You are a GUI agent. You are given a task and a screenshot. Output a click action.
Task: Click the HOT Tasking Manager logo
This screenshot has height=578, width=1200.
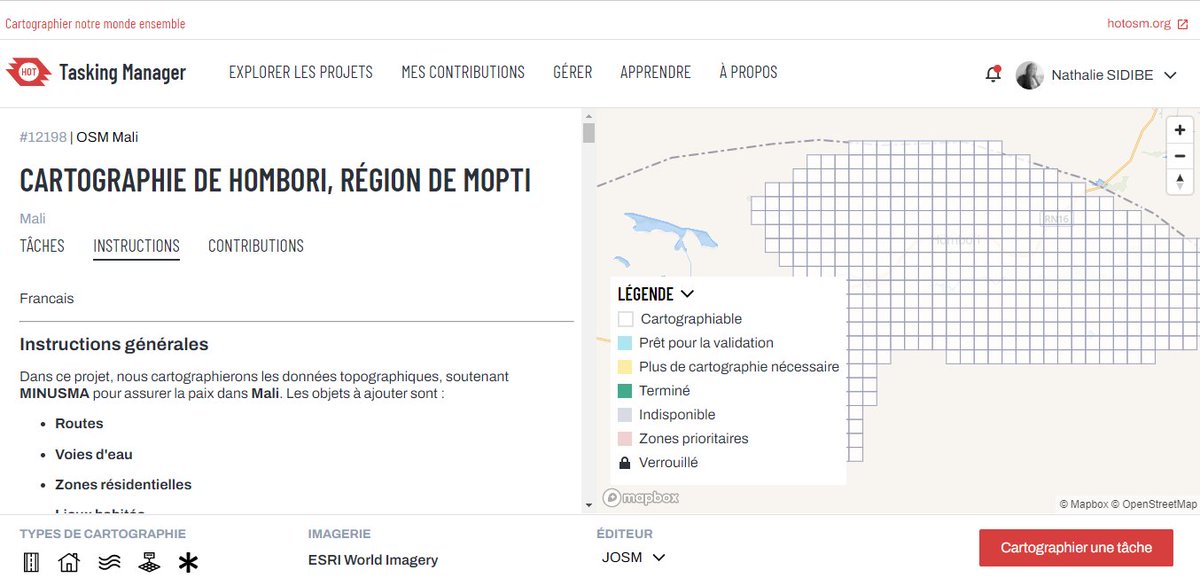click(x=96, y=72)
